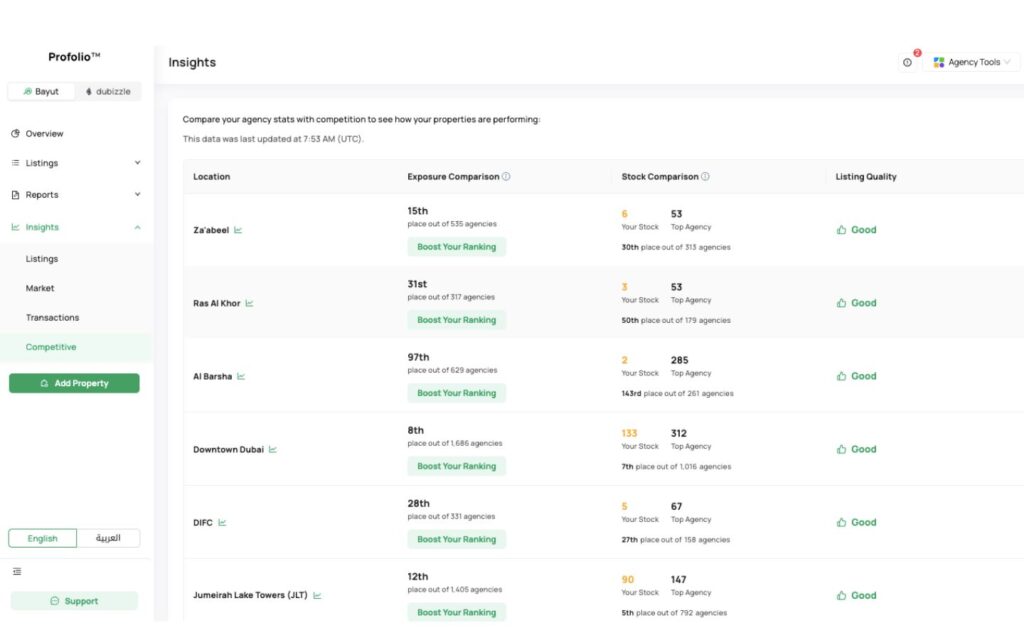The height and width of the screenshot is (640, 1024).
Task: Click Exposure Comparison info icon
Action: coord(506,176)
